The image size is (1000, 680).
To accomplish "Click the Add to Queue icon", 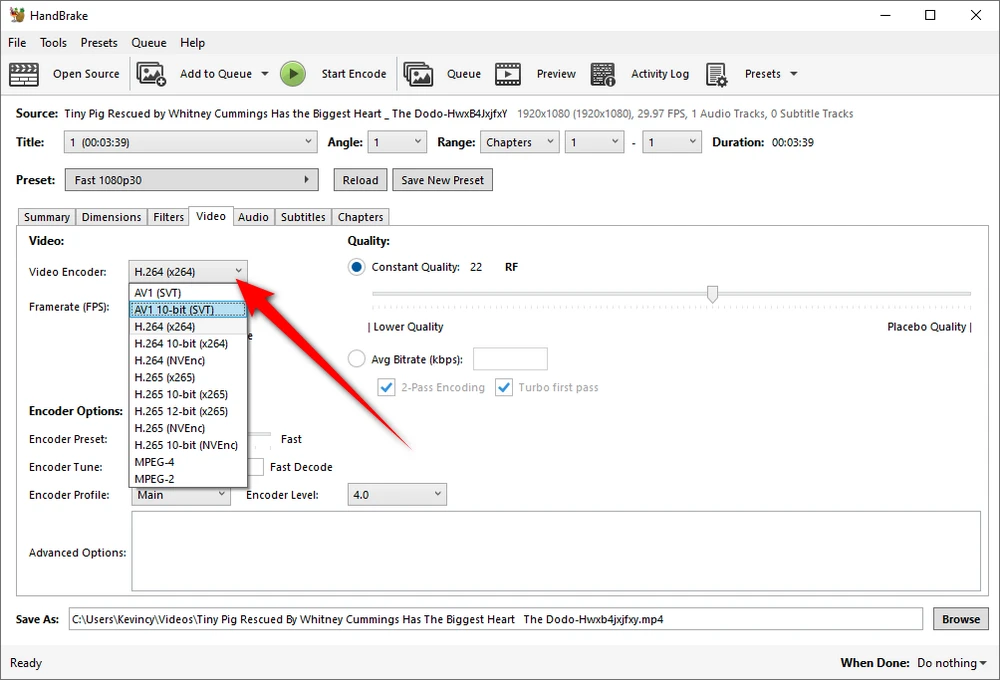I will (151, 74).
